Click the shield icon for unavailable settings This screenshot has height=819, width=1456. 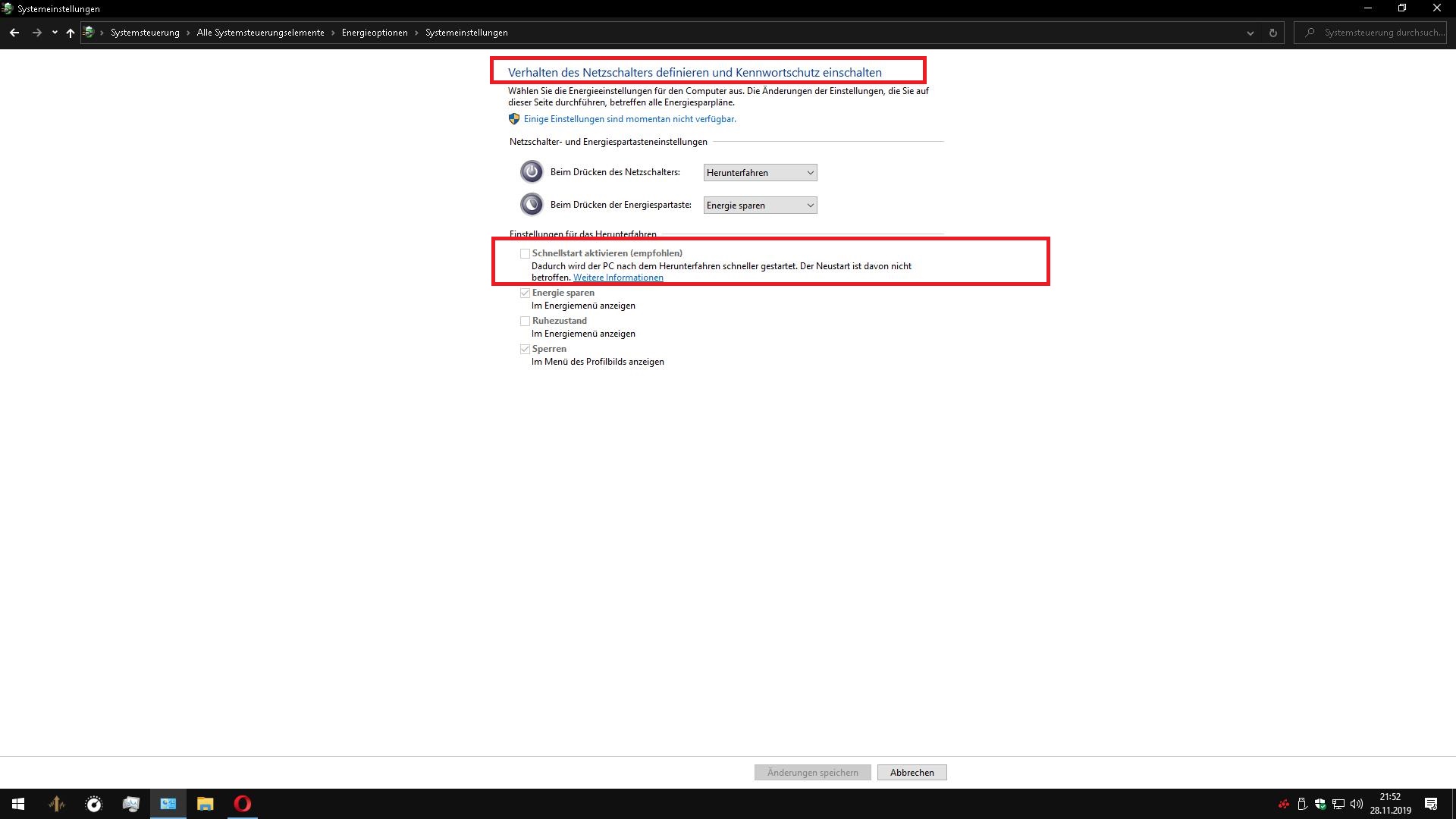coord(514,119)
